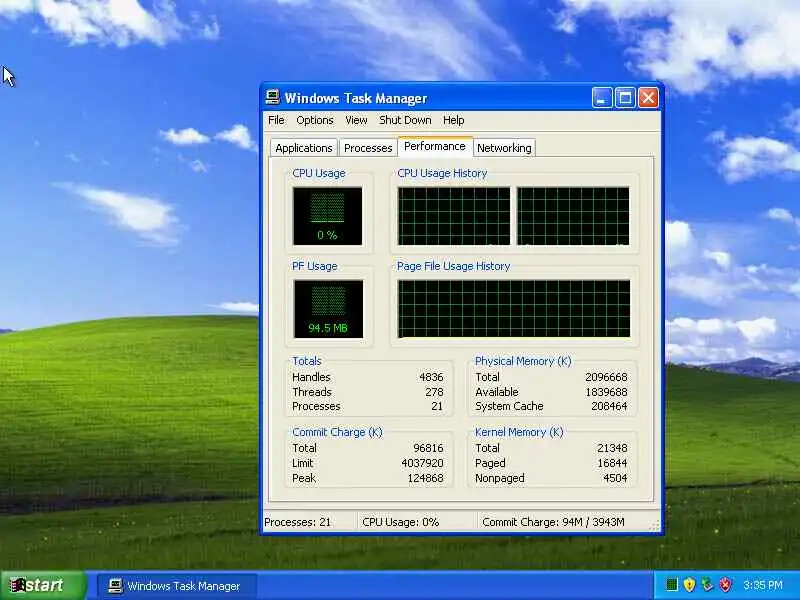Switch to the Applications tab
This screenshot has height=600, width=800.
pos(304,148)
